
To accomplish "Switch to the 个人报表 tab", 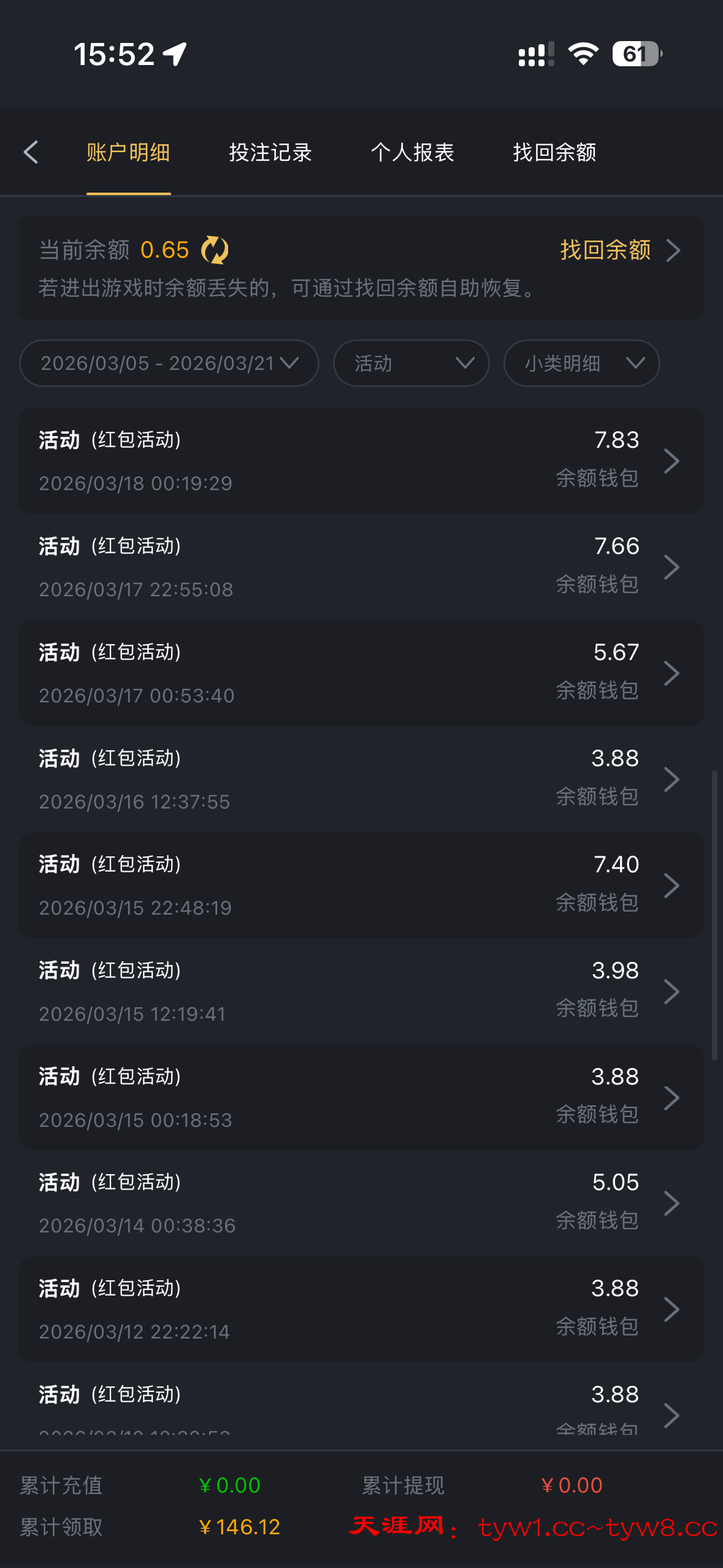I will (412, 152).
